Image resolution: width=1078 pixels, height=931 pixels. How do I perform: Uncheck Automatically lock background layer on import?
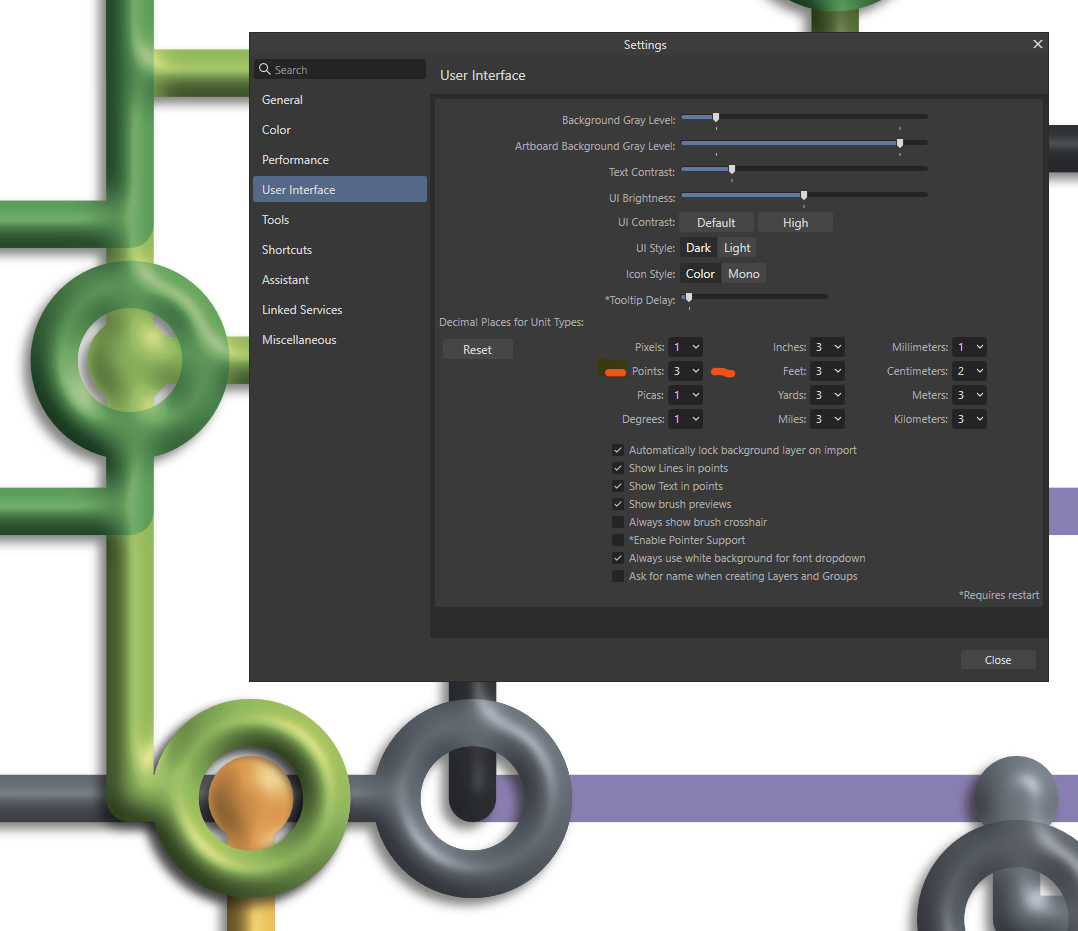[x=618, y=450]
